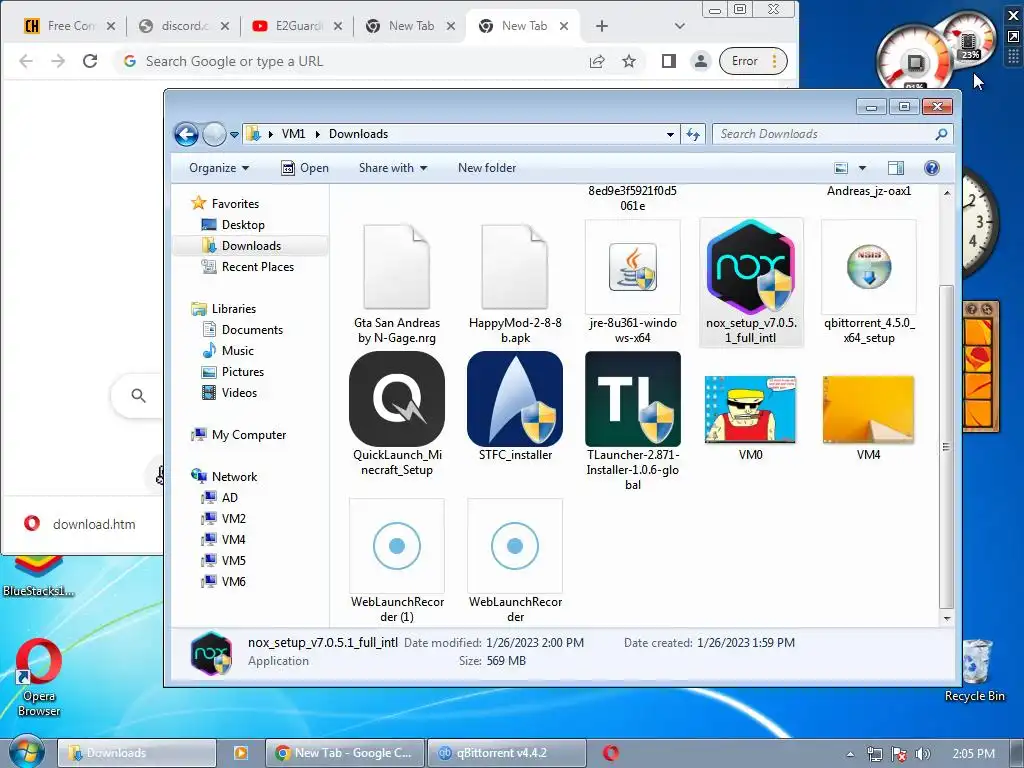
Task: Switch to the Free Con Chrome tab
Action: point(70,26)
